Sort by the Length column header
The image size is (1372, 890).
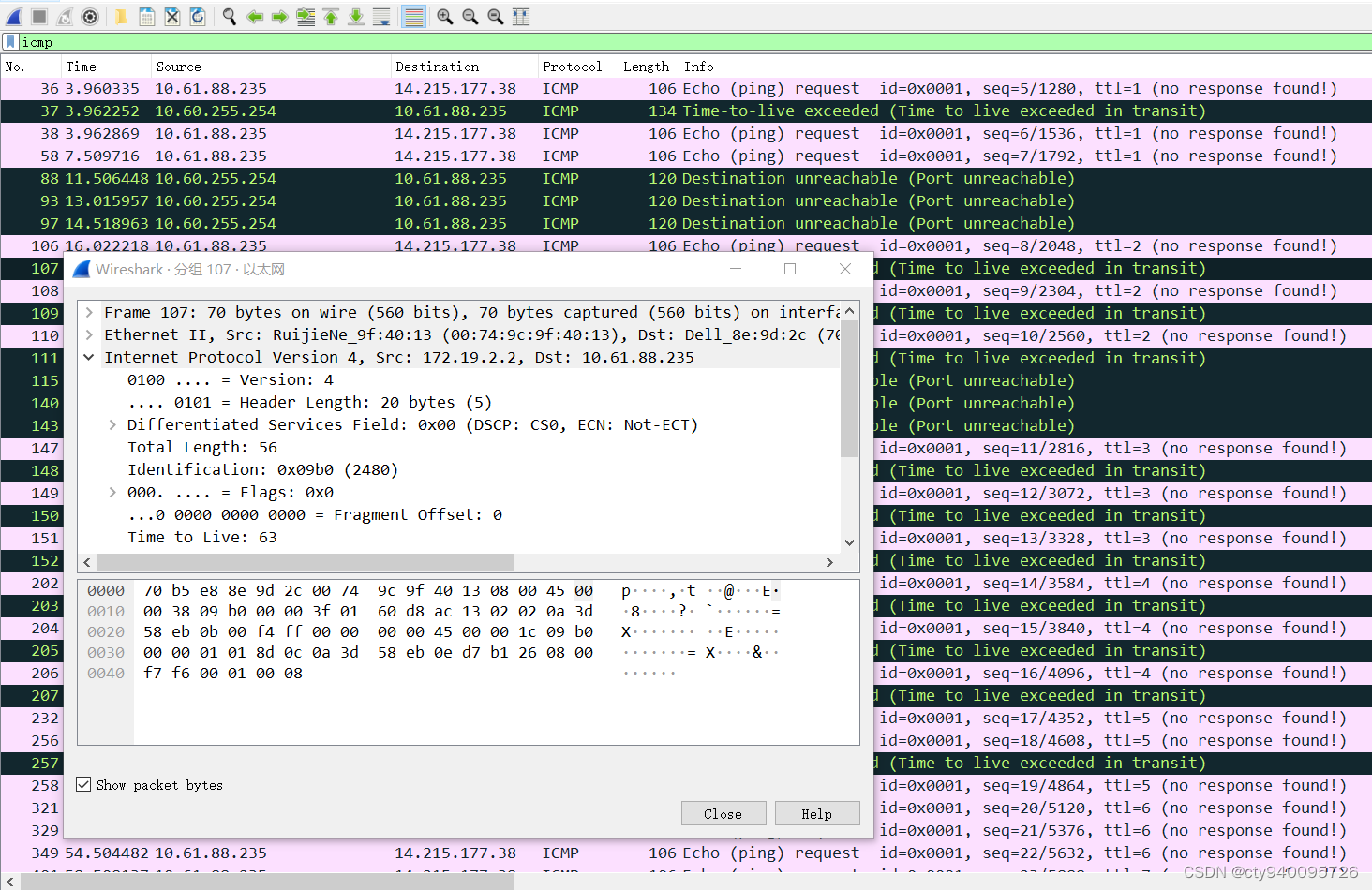click(648, 67)
